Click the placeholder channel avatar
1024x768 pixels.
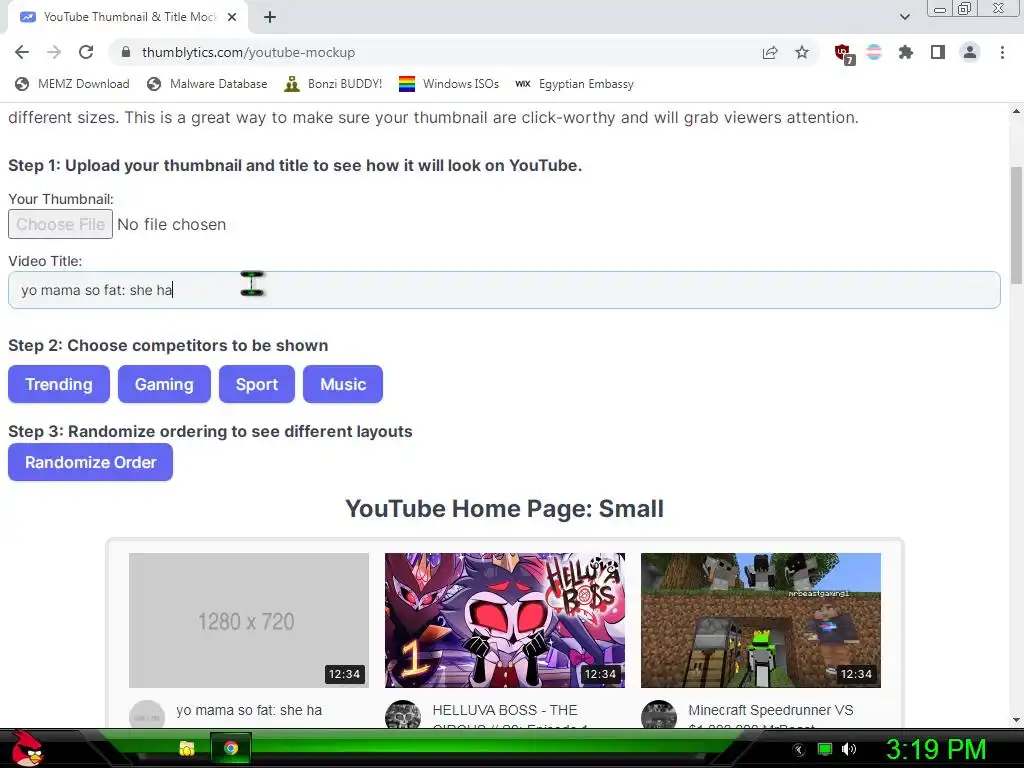147,714
